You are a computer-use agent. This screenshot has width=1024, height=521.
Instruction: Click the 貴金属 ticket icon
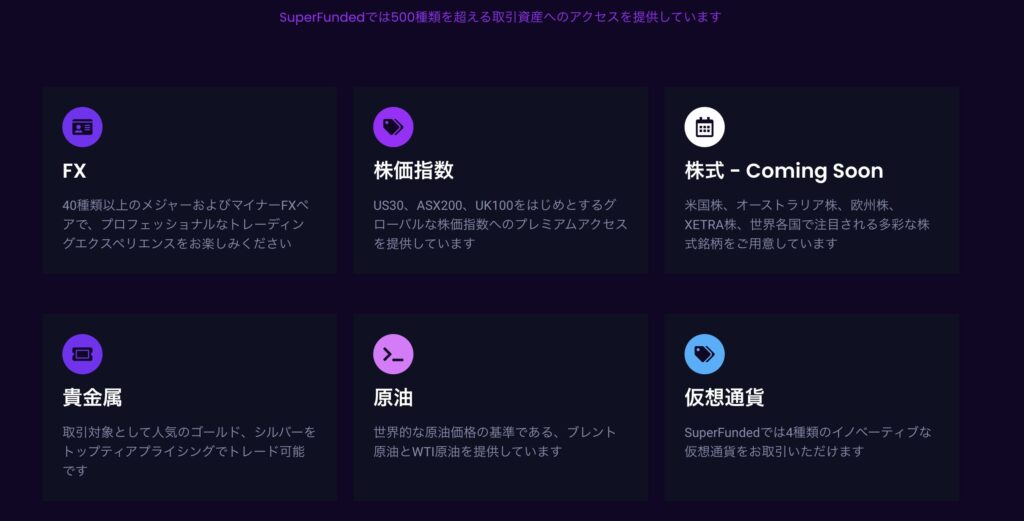point(82,354)
